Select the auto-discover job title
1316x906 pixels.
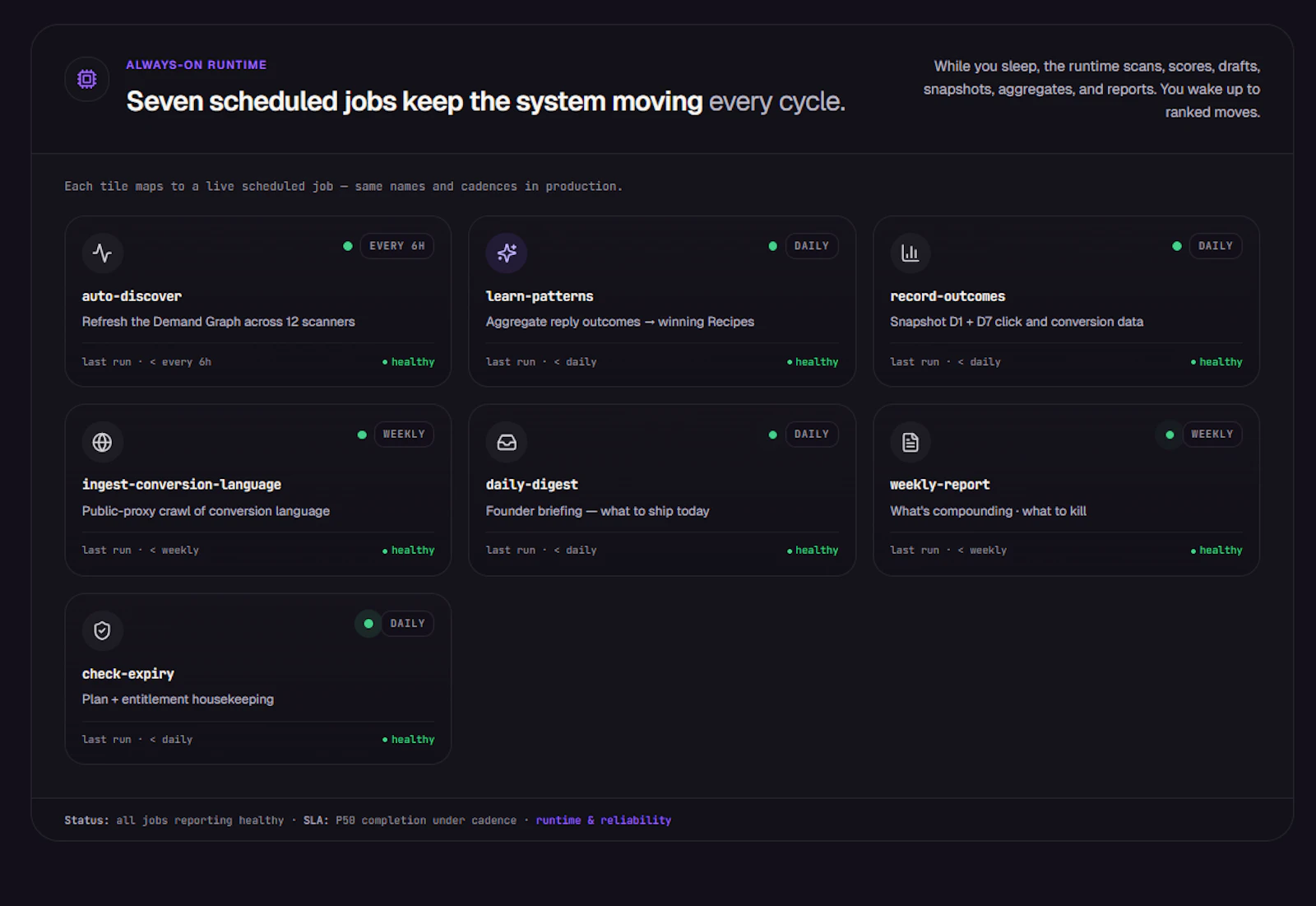(x=132, y=296)
